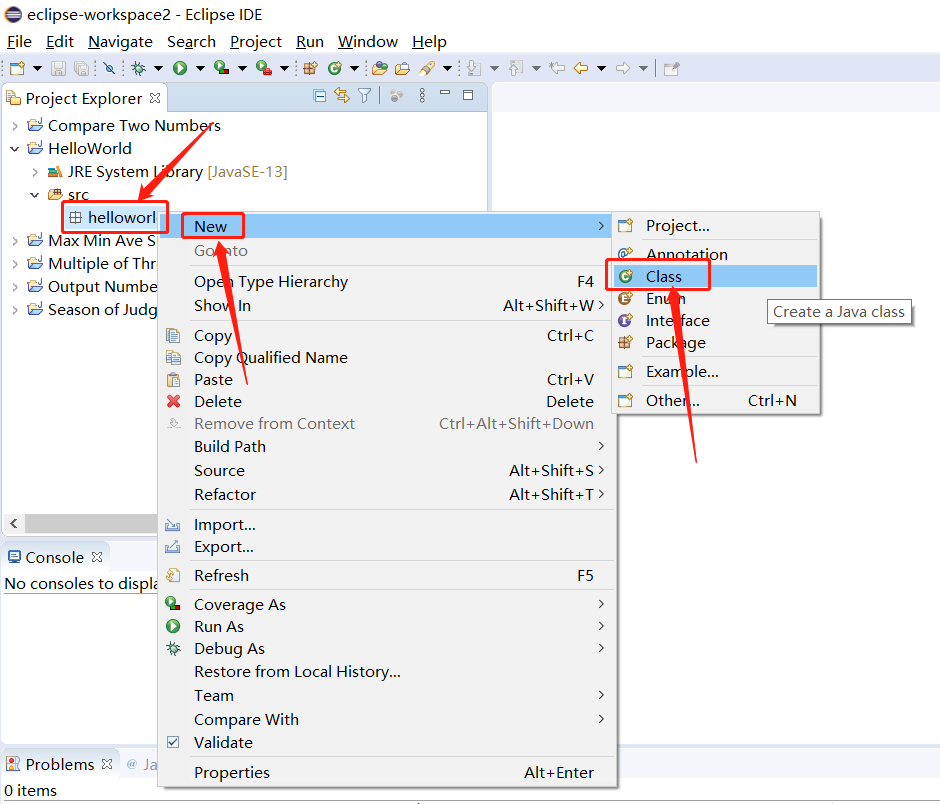Collapse the HelloWorld project tree node
The image size is (940, 804).
(14, 149)
